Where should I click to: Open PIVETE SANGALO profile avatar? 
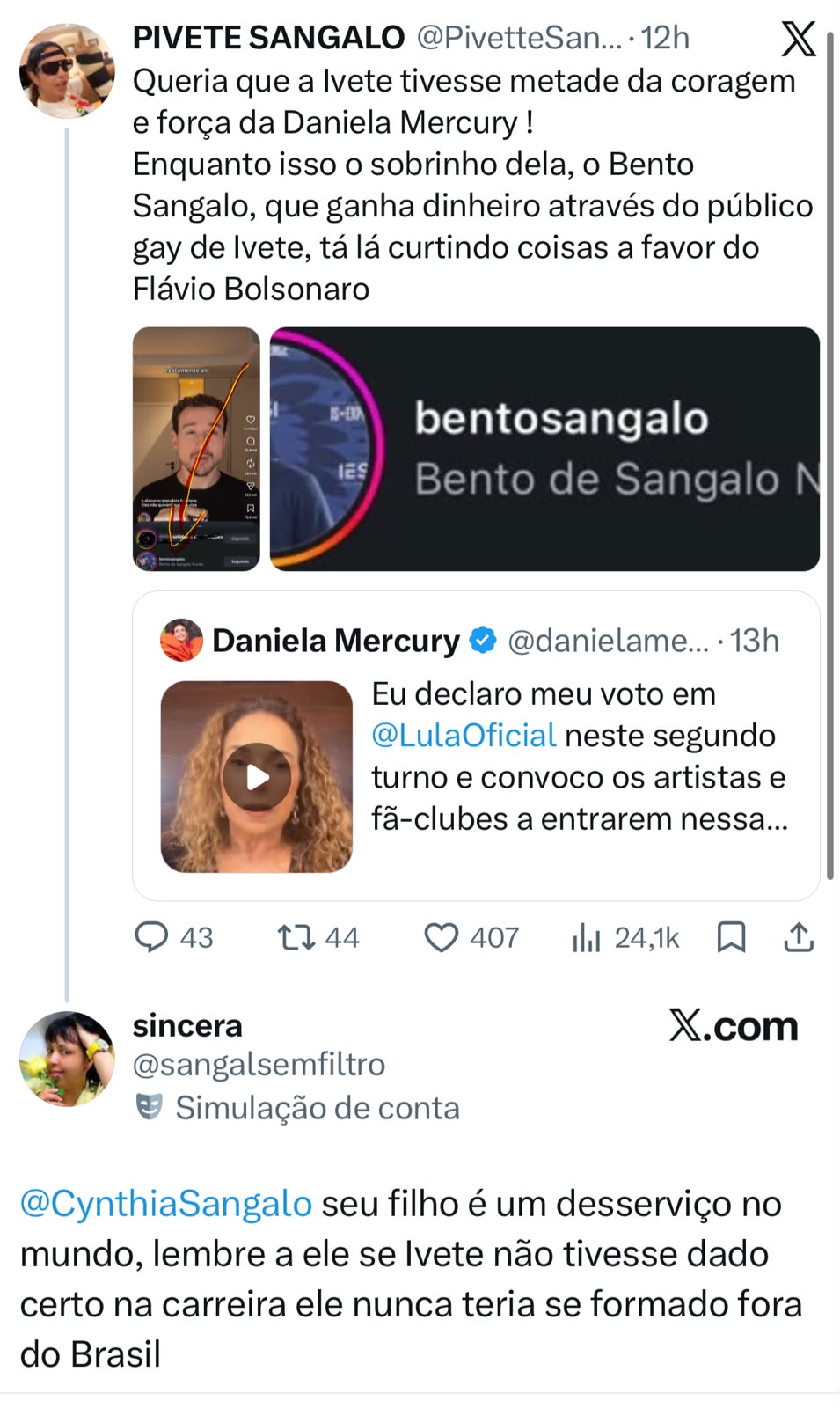coord(67,71)
